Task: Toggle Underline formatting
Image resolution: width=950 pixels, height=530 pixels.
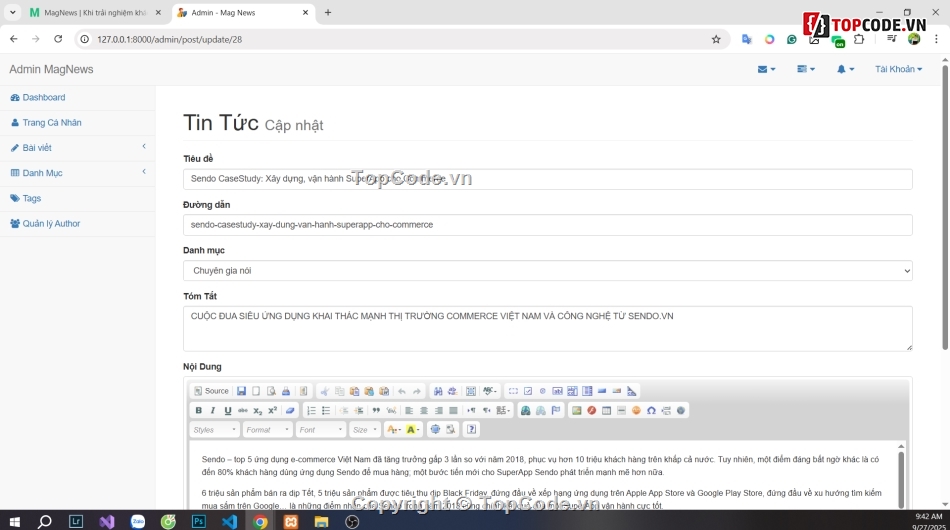Action: pyautogui.click(x=228, y=411)
